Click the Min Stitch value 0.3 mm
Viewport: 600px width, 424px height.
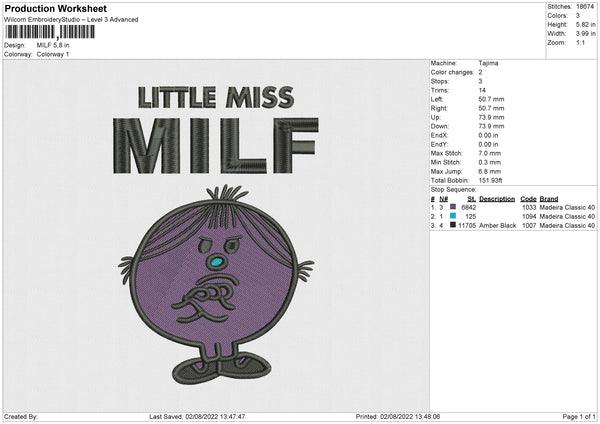click(489, 162)
